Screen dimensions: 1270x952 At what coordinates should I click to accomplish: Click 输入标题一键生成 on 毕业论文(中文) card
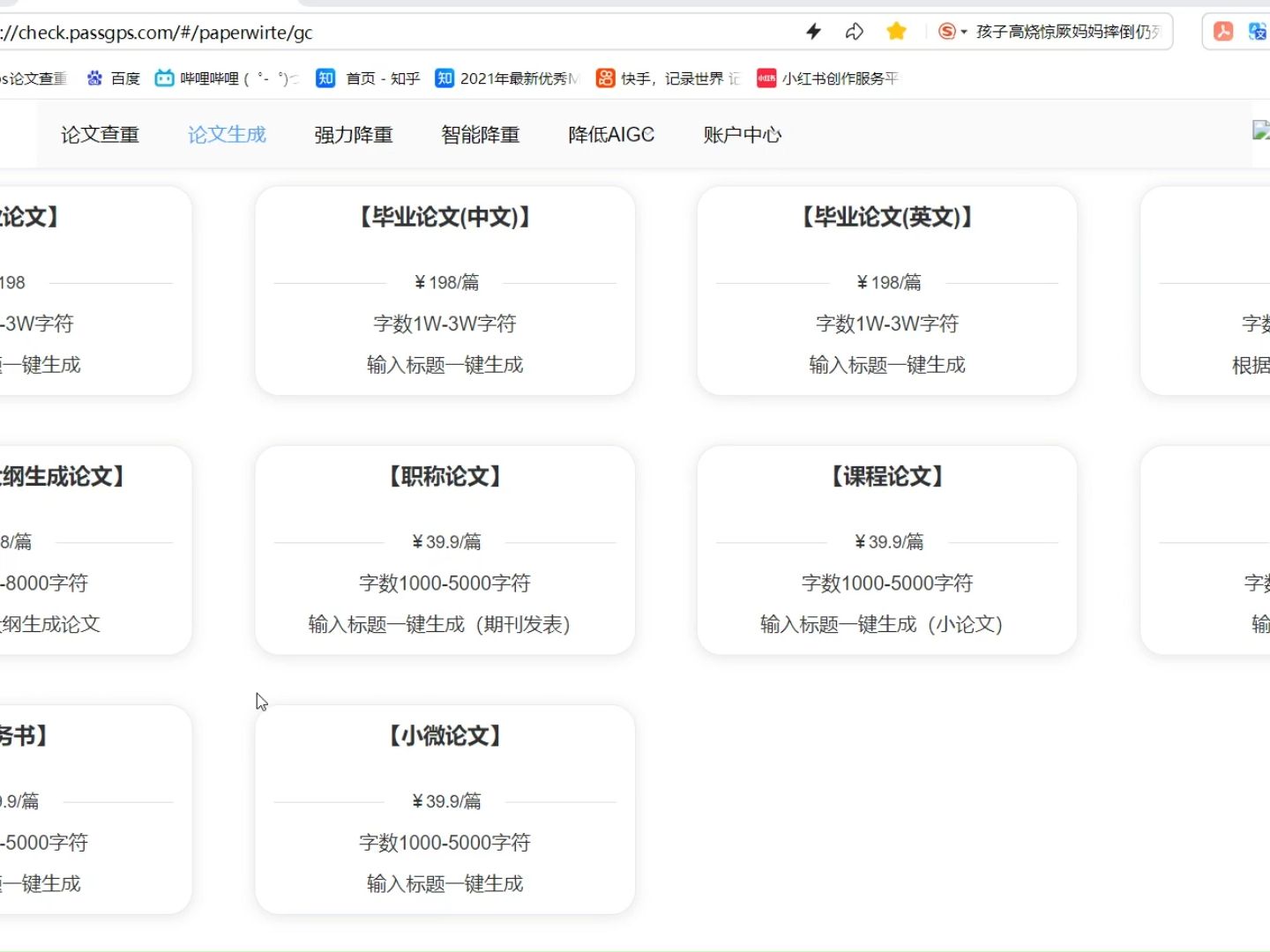coord(444,365)
